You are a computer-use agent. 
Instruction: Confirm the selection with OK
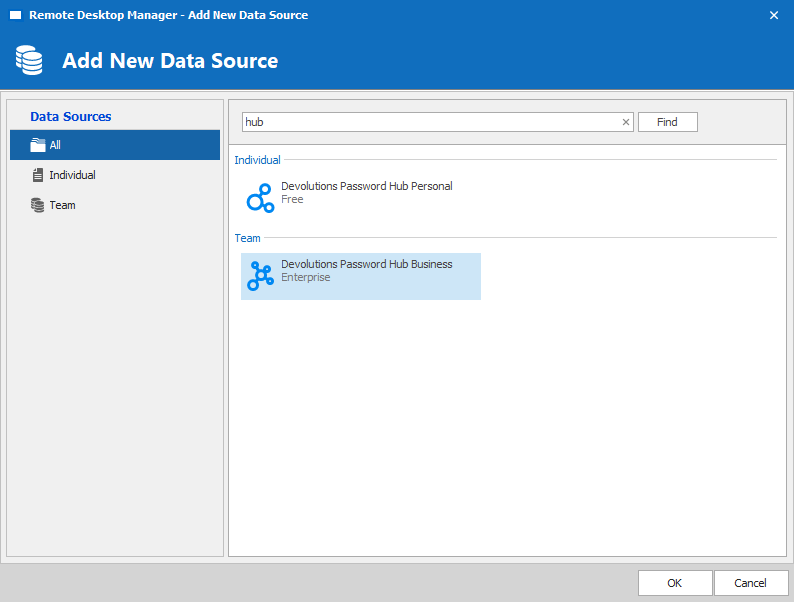675,583
